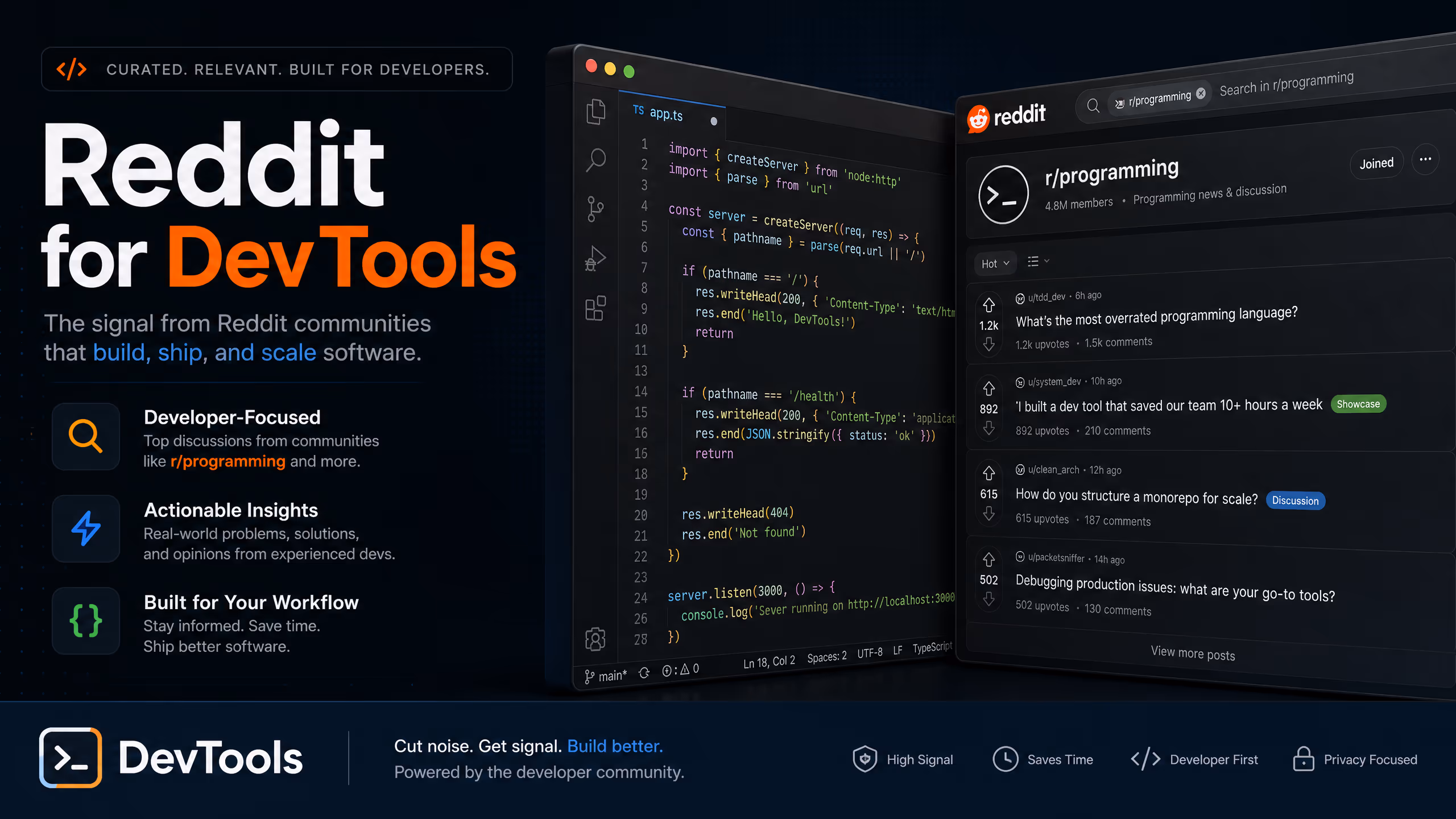Screen dimensions: 1456x819
Task: Click 'TypeScript' language mode in status bar
Action: pos(932,647)
